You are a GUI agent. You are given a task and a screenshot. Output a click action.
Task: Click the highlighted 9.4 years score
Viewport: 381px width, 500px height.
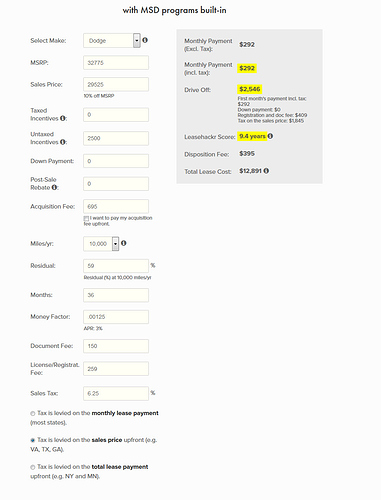pos(252,136)
